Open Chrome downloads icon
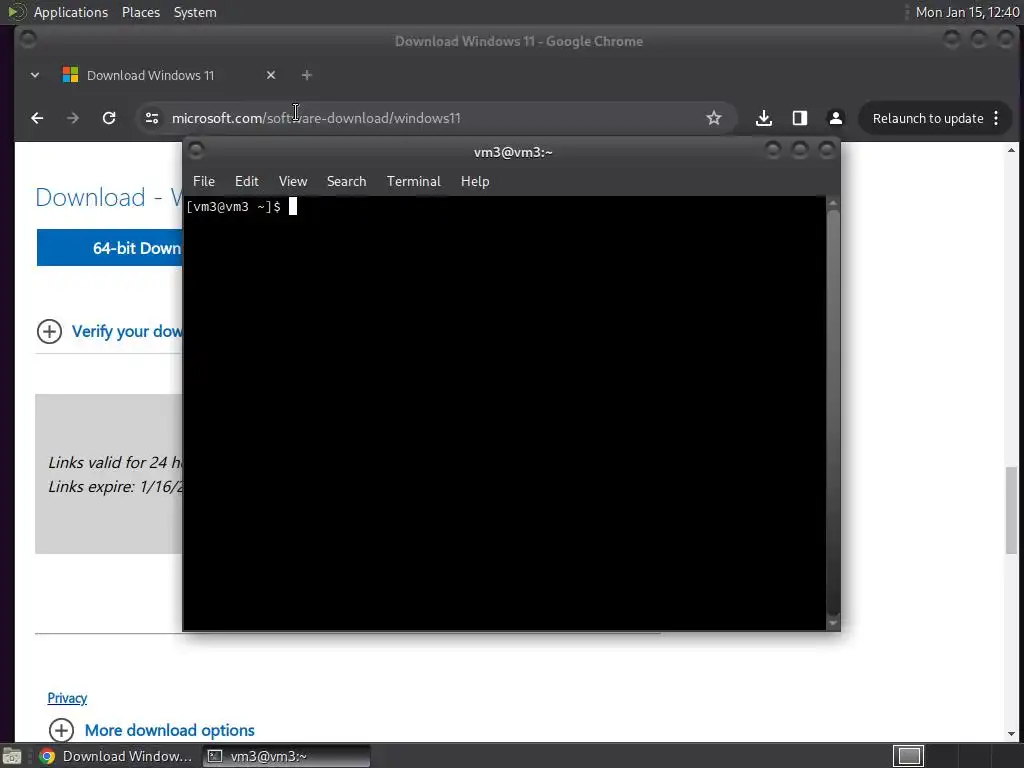 (x=763, y=118)
